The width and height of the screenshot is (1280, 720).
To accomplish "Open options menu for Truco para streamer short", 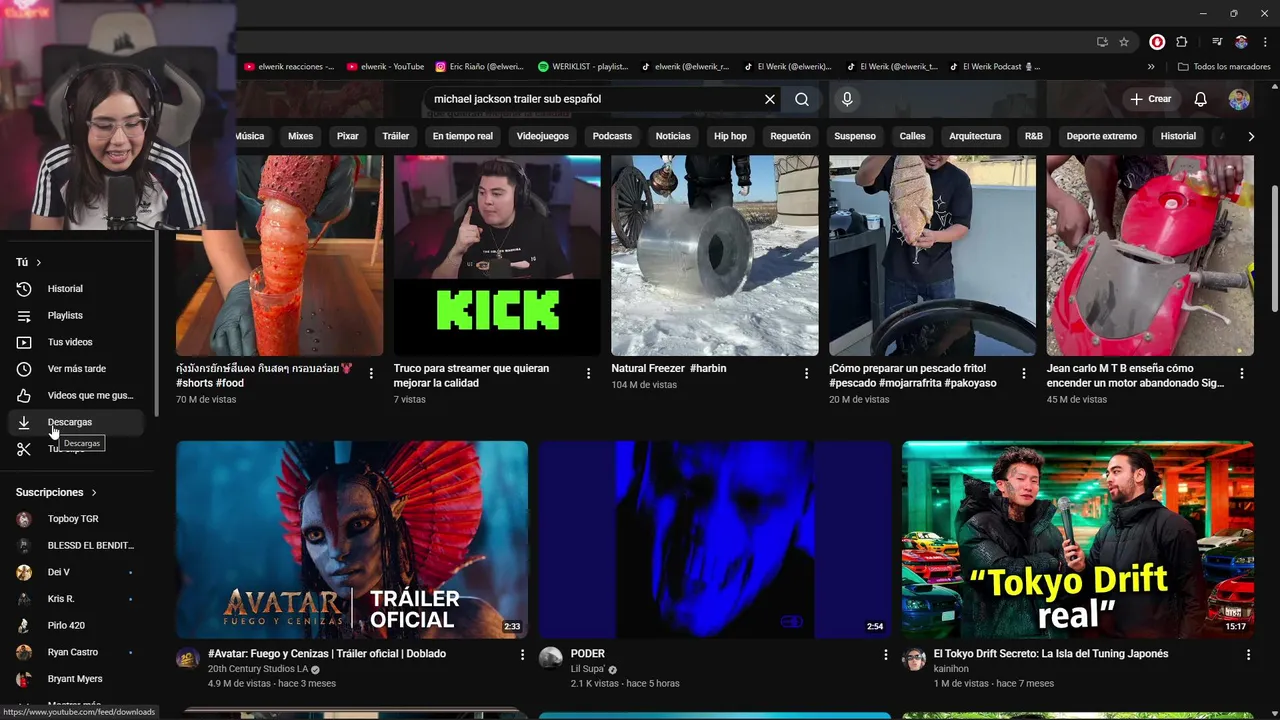I will pyautogui.click(x=589, y=373).
